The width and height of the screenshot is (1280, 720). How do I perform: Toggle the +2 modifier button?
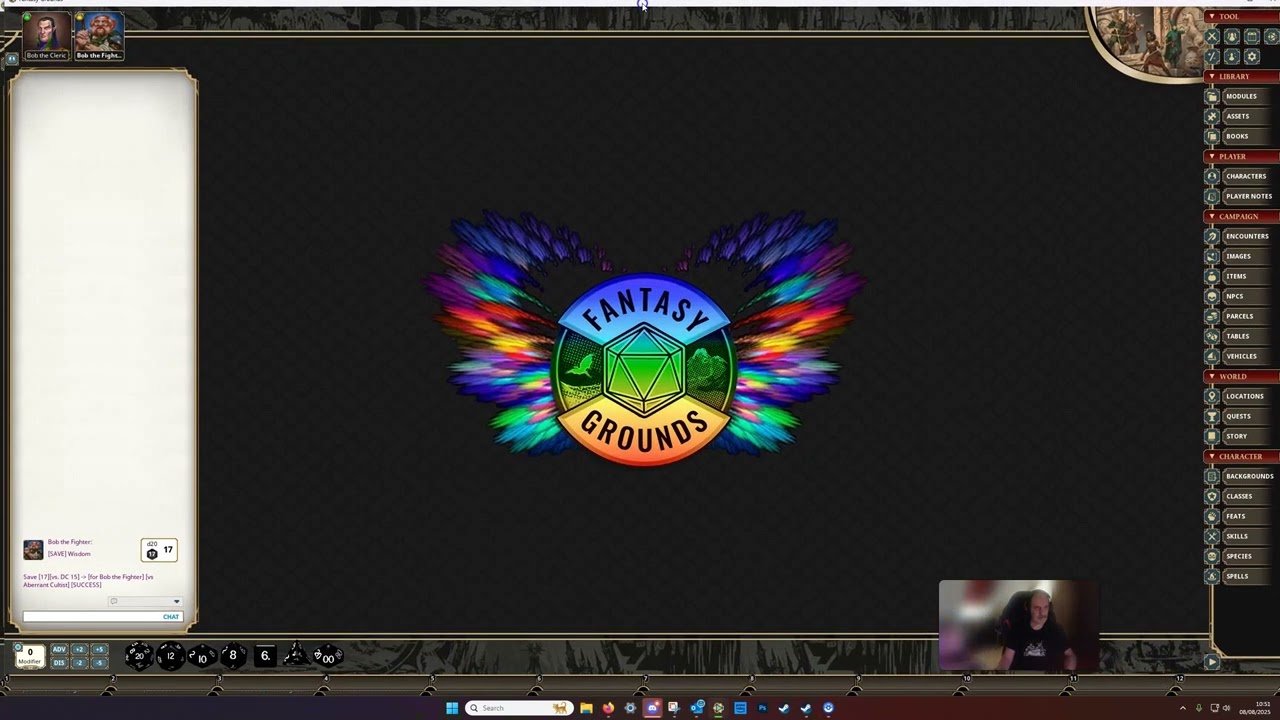coord(79,650)
